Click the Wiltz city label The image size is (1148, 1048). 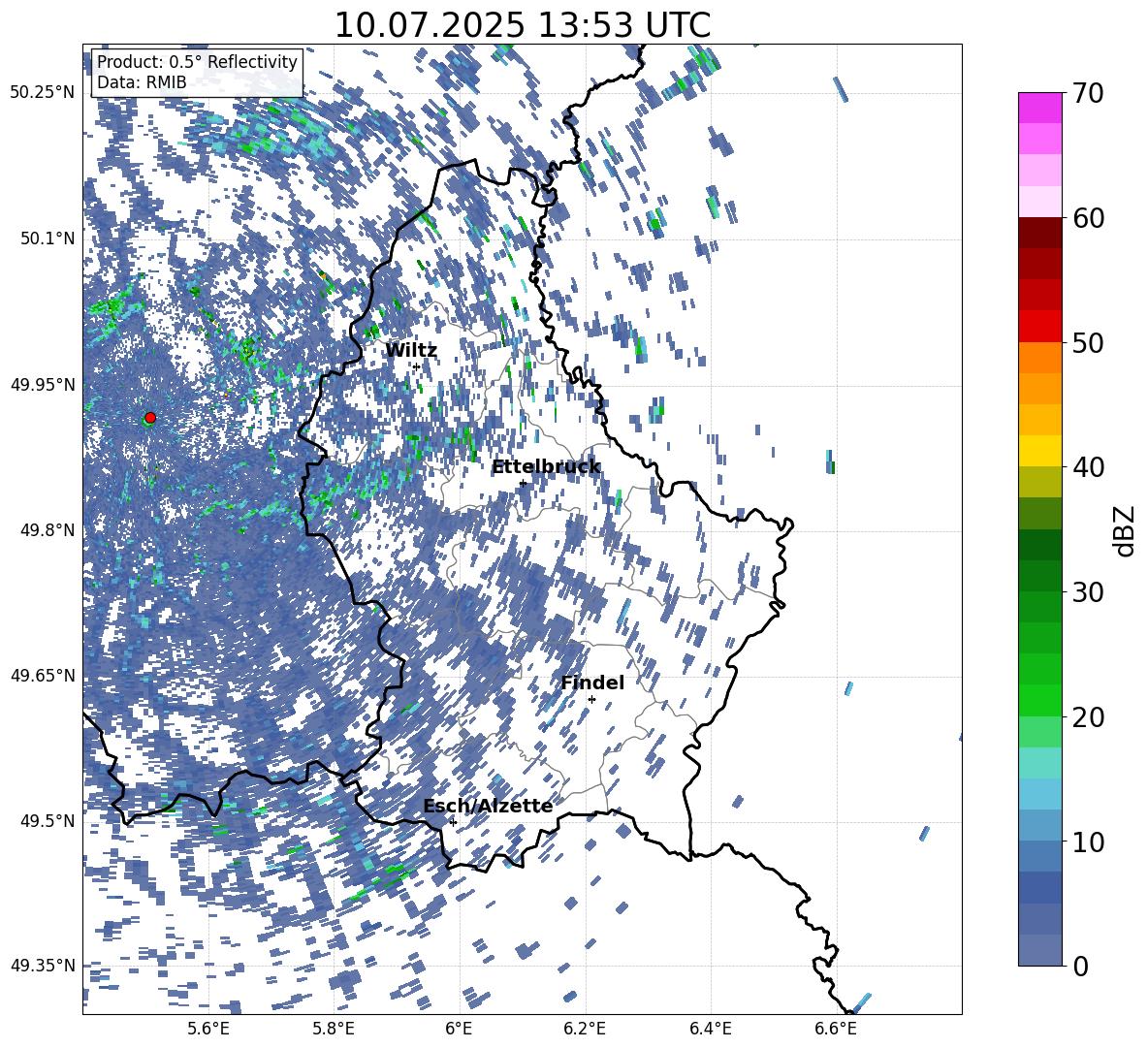pyautogui.click(x=411, y=351)
